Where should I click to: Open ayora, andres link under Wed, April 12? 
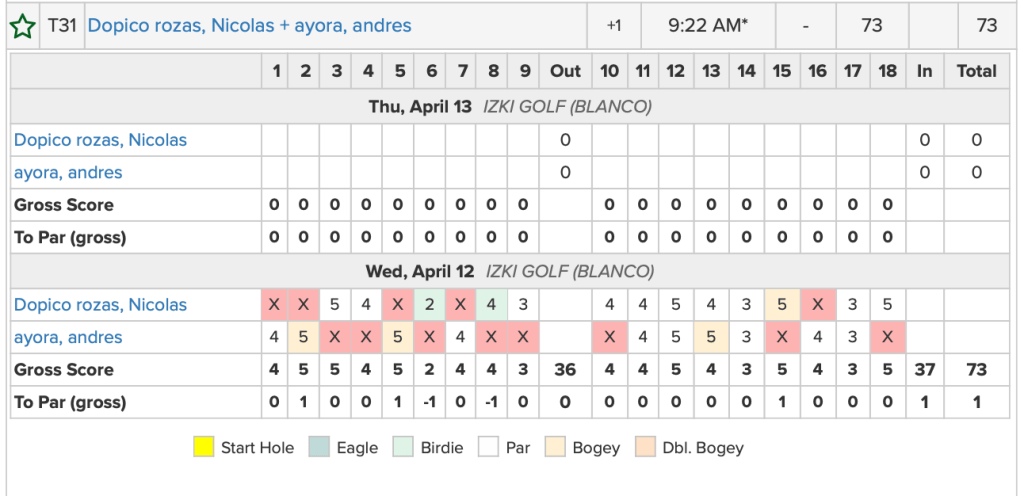point(68,338)
